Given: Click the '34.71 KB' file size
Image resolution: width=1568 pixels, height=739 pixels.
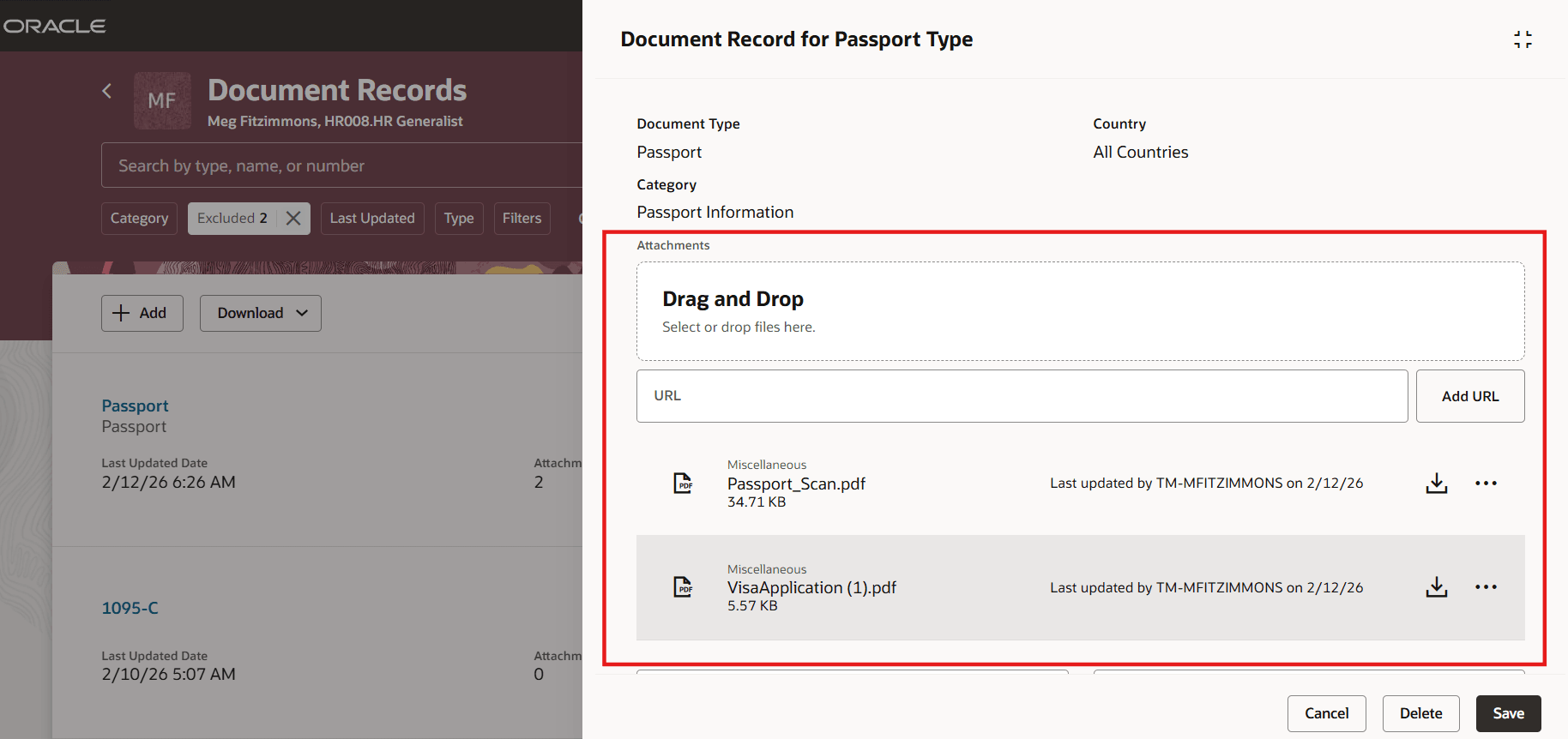Looking at the screenshot, I should pos(756,502).
